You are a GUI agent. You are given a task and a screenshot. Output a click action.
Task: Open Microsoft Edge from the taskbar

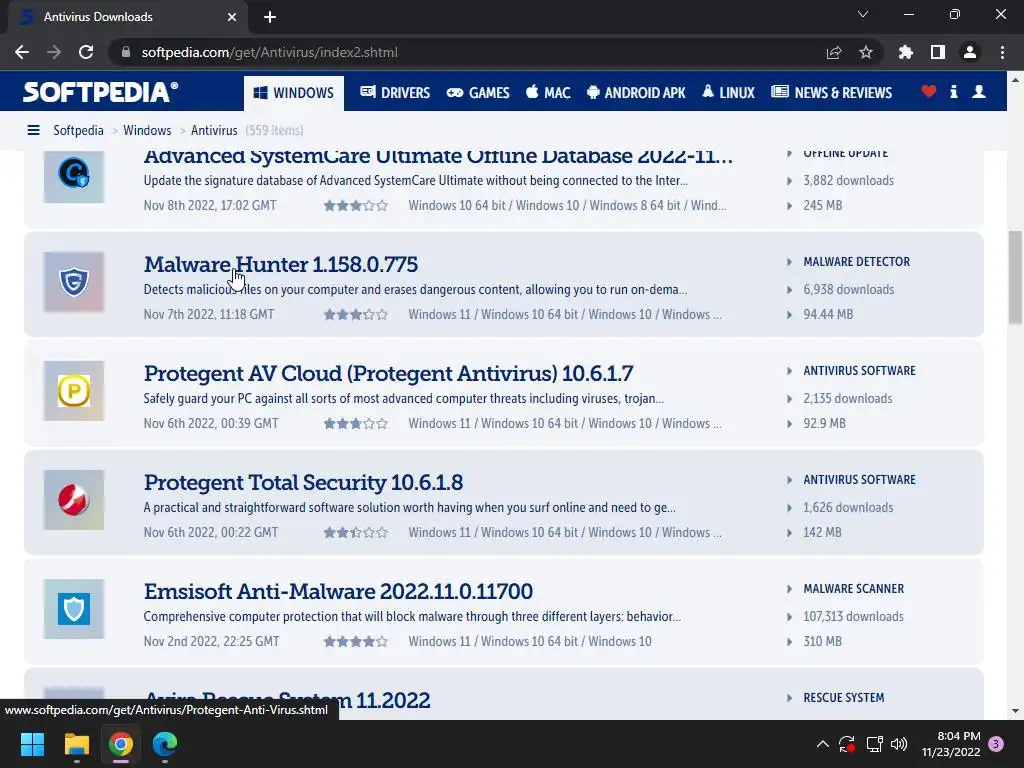[x=165, y=744]
